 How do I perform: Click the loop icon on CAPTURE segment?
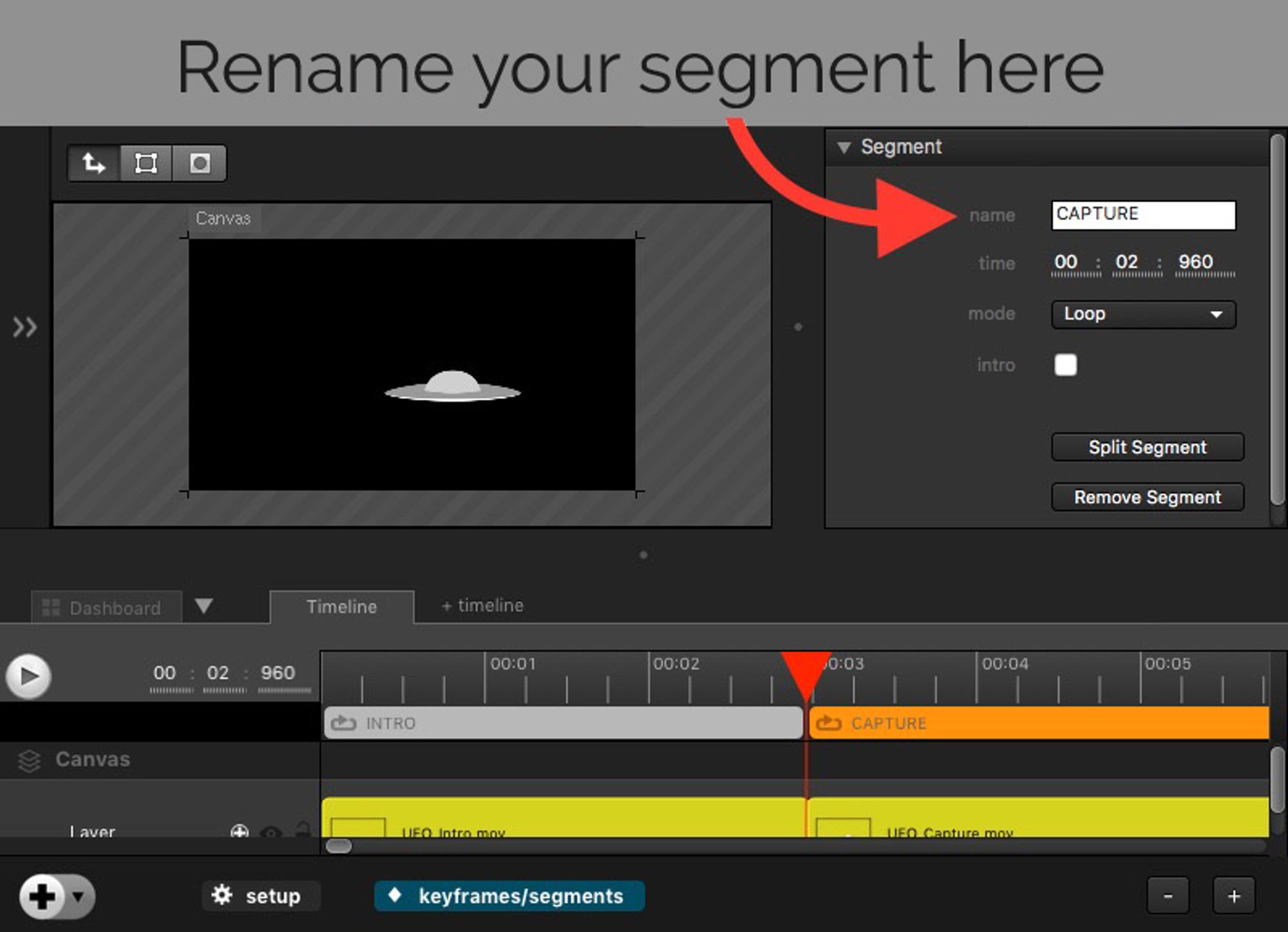tap(828, 723)
